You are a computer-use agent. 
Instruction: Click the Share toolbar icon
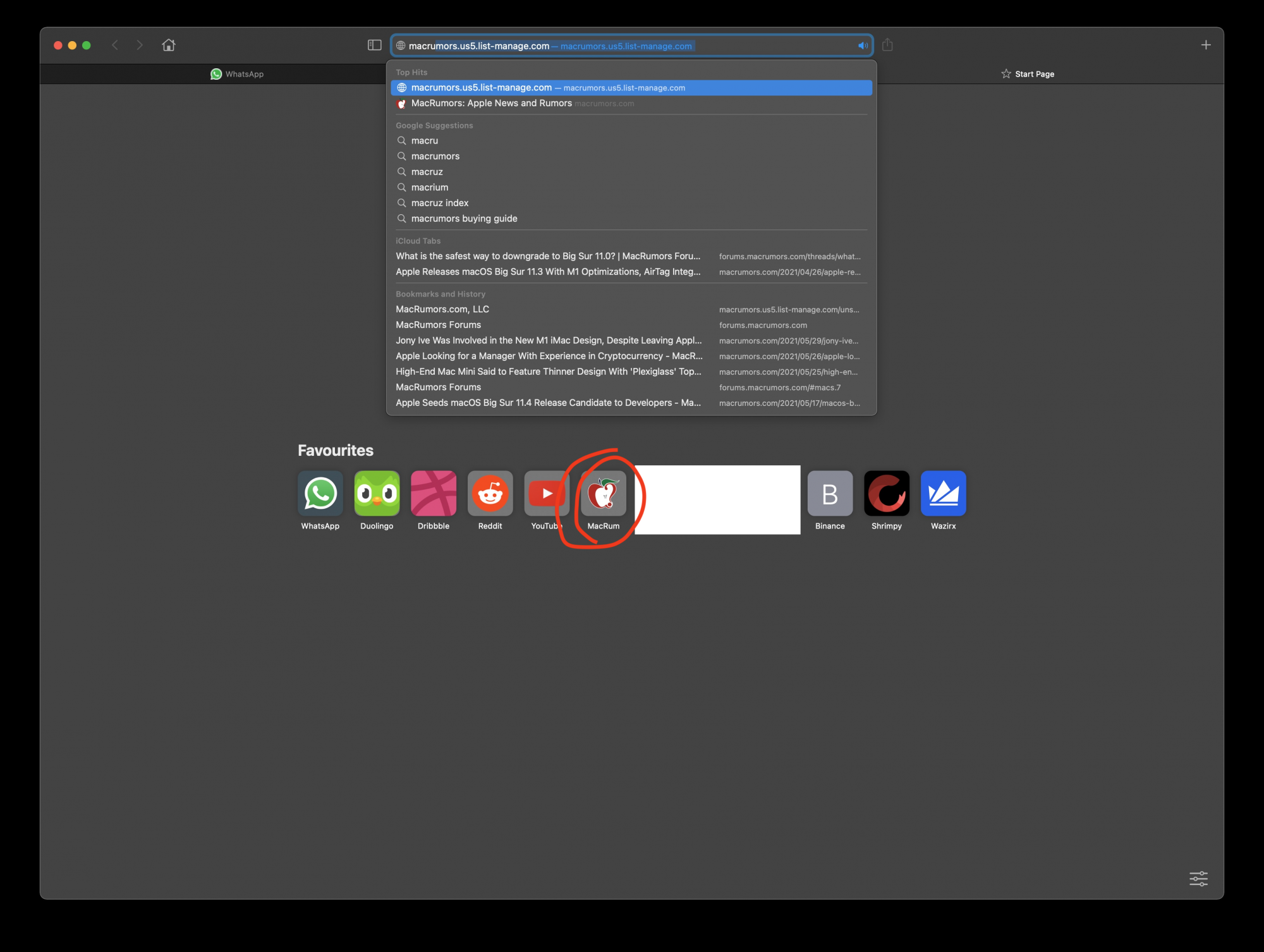(887, 45)
